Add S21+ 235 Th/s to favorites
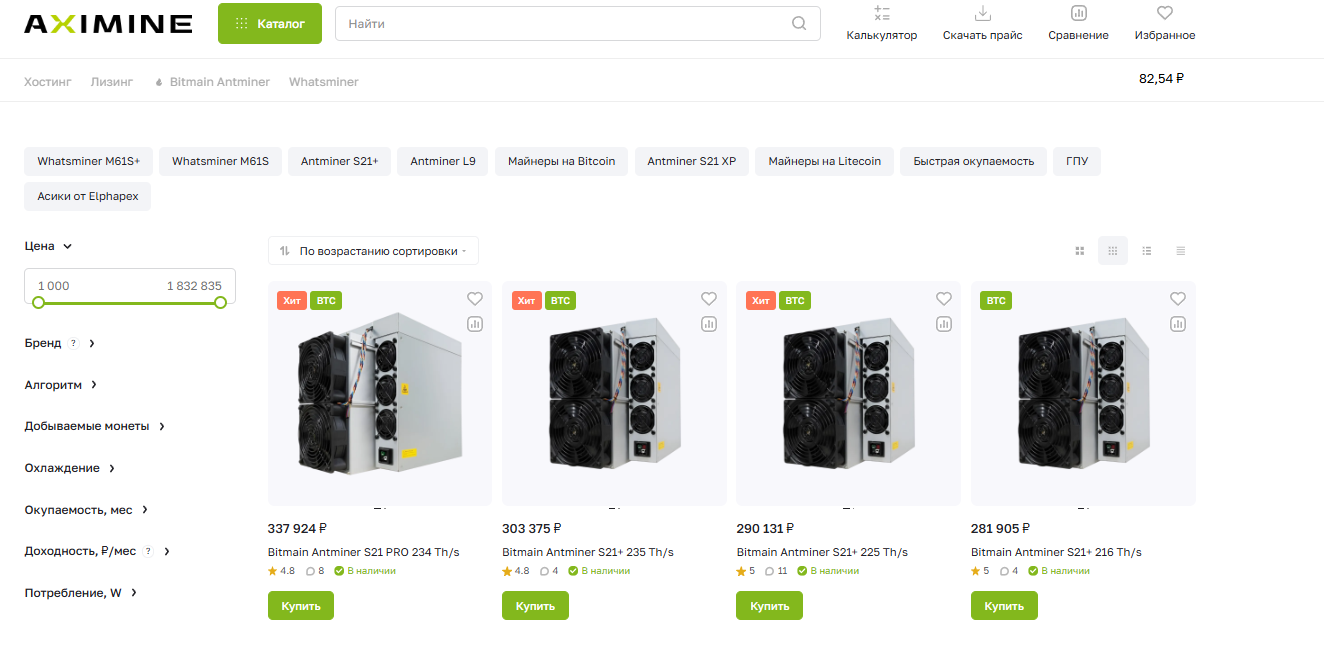 click(709, 299)
